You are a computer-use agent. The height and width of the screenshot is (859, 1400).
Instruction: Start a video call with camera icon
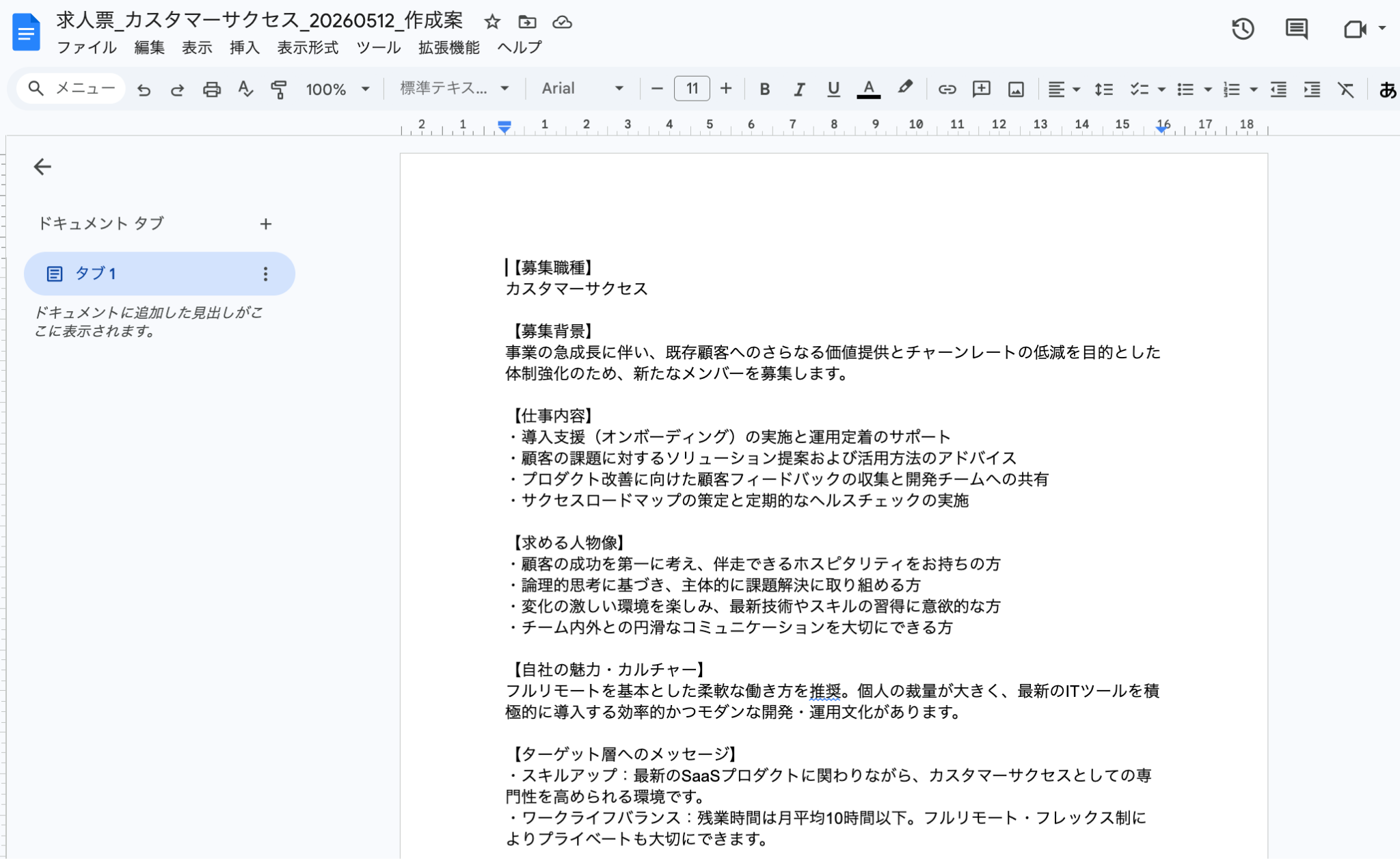[x=1354, y=29]
